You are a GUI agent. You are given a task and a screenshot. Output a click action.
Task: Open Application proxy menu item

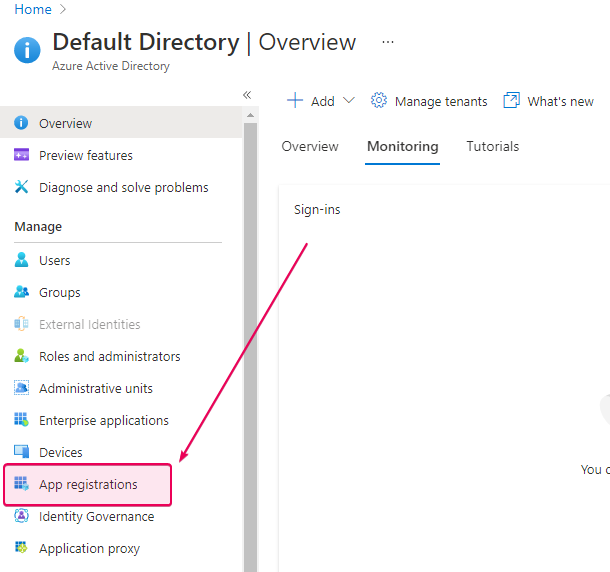[89, 549]
